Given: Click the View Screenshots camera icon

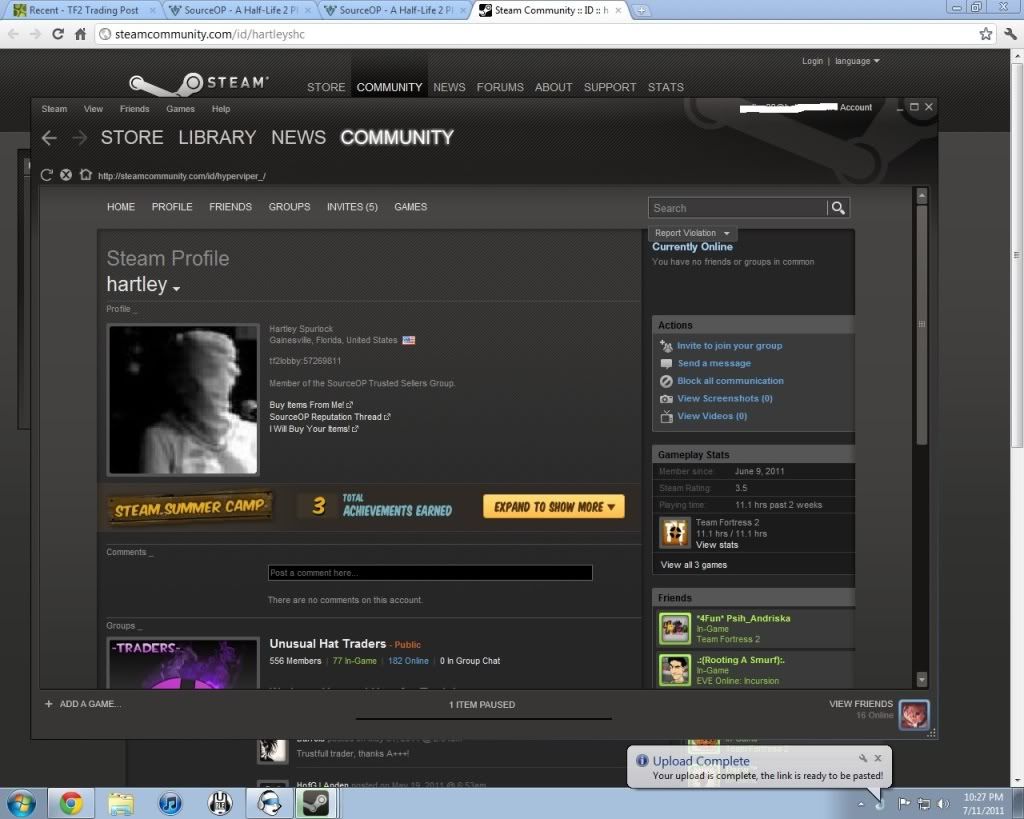Looking at the screenshot, I should point(666,399).
